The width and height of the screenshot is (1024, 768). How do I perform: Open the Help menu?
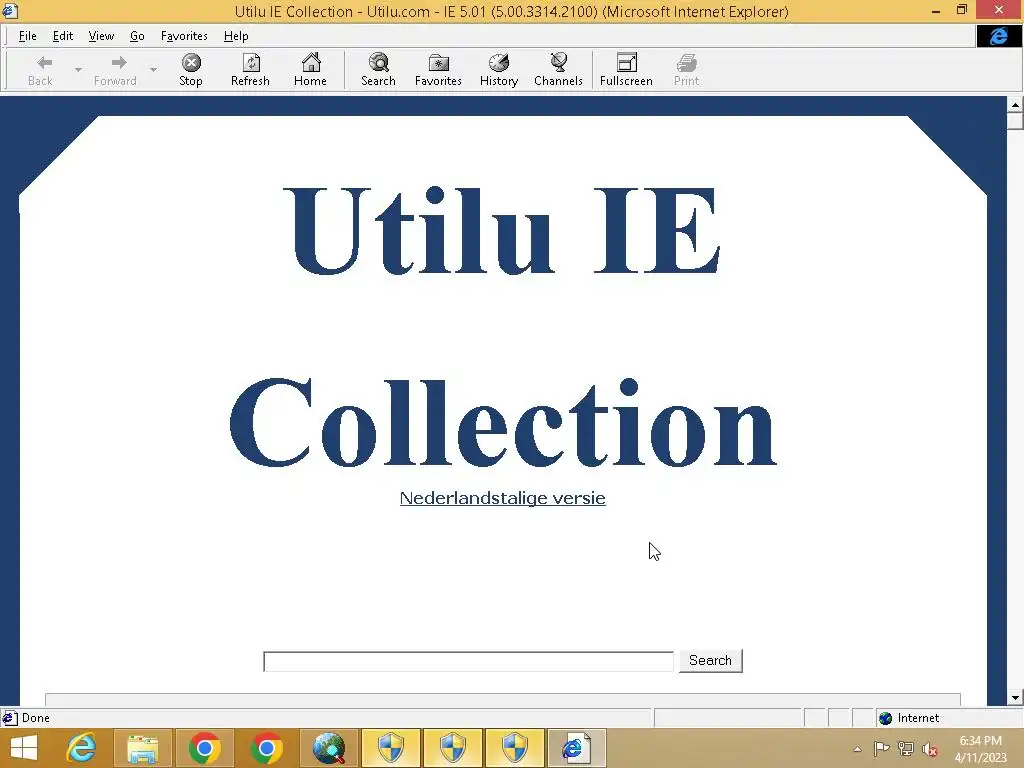point(236,36)
